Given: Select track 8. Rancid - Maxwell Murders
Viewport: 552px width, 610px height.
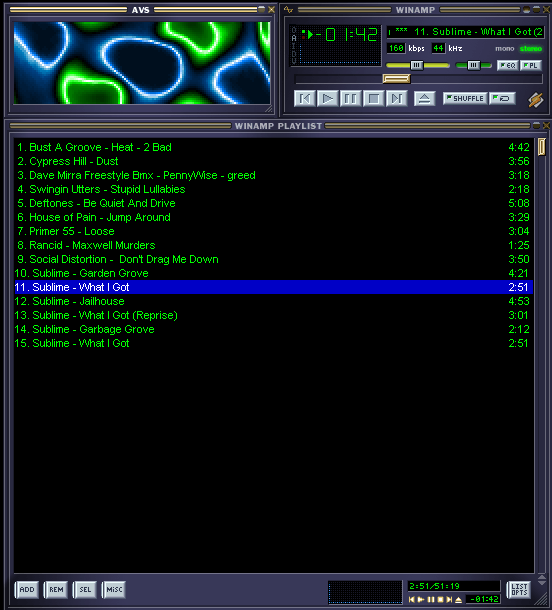Looking at the screenshot, I should click(273, 245).
